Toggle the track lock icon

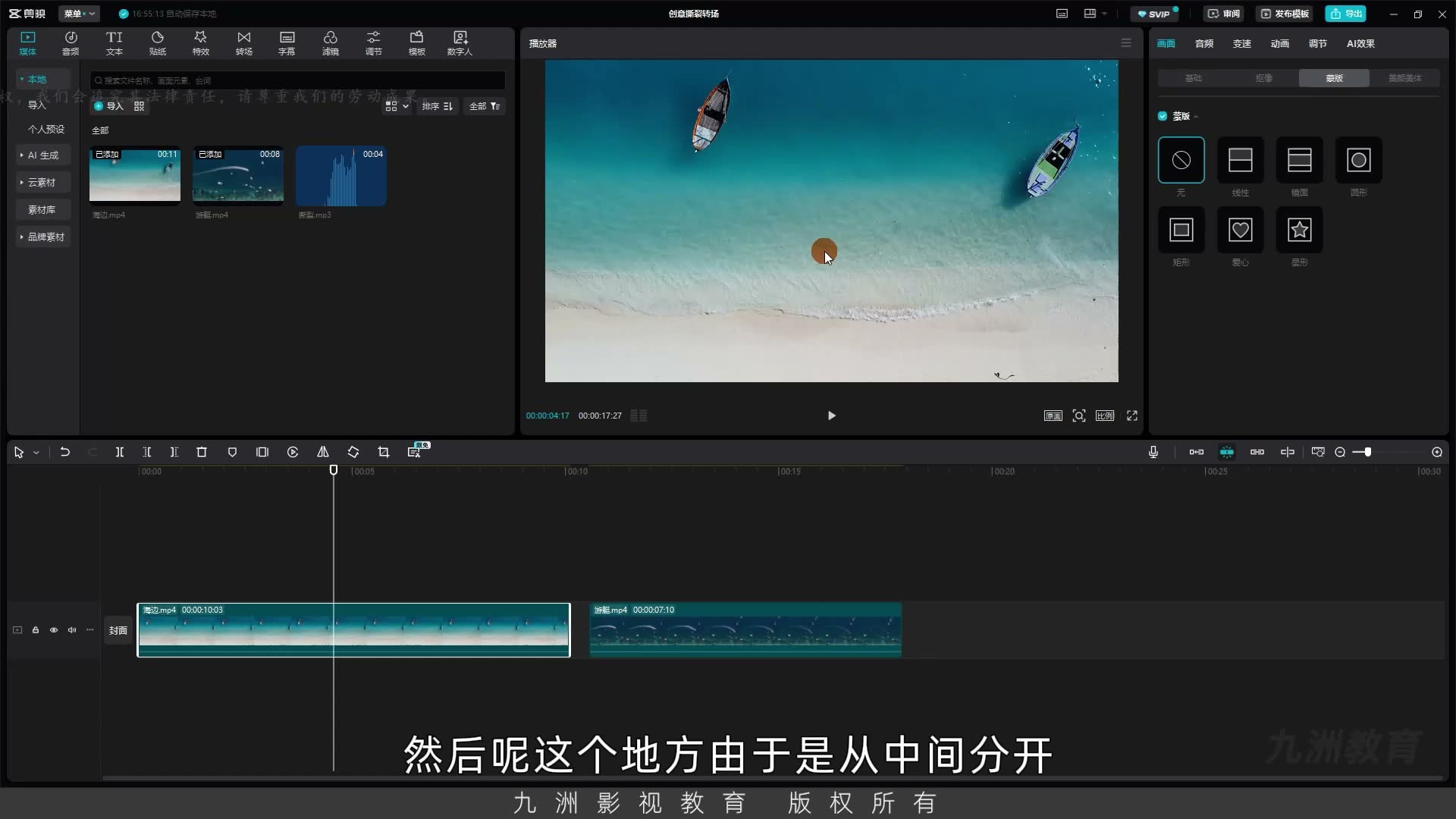36,630
